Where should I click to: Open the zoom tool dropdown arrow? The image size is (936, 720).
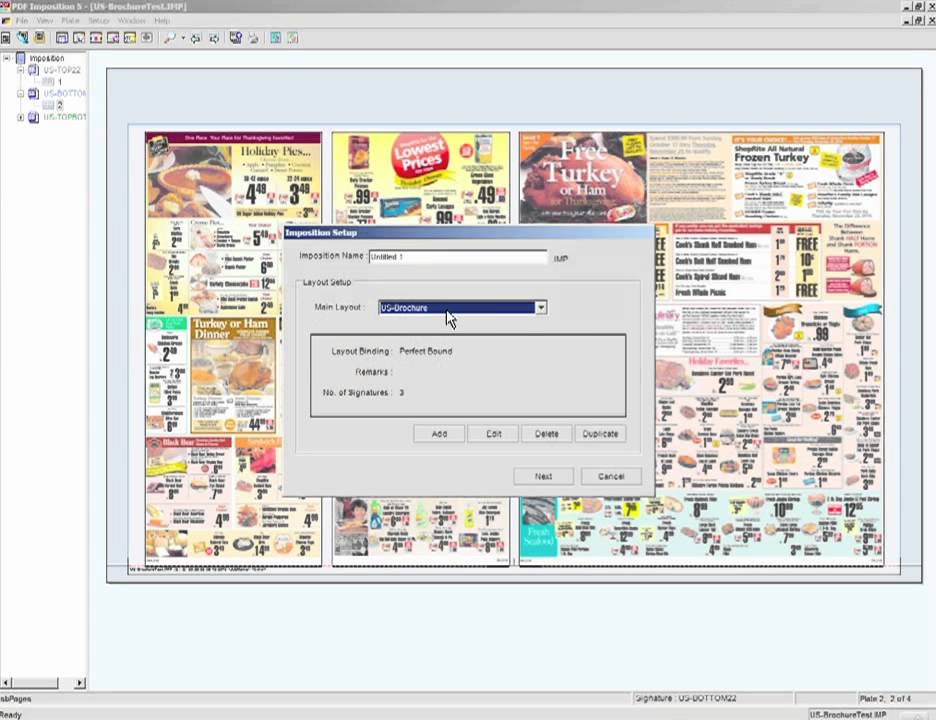(183, 38)
